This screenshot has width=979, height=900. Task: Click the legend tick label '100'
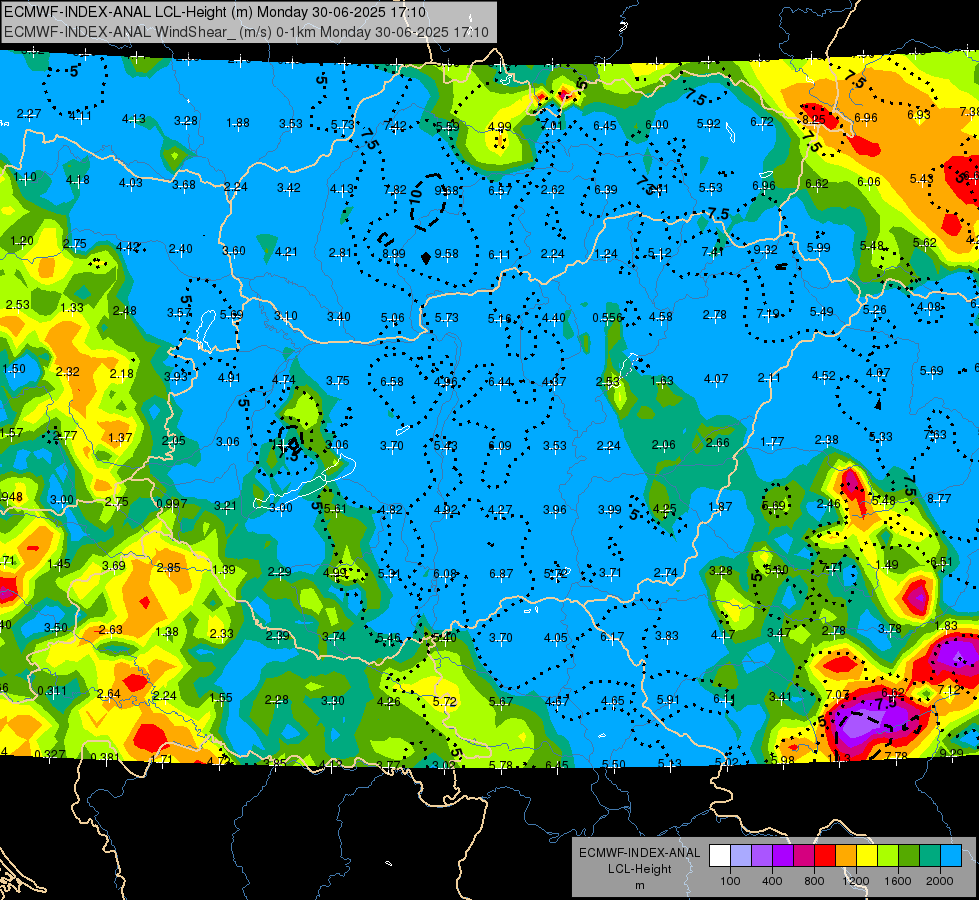point(730,881)
